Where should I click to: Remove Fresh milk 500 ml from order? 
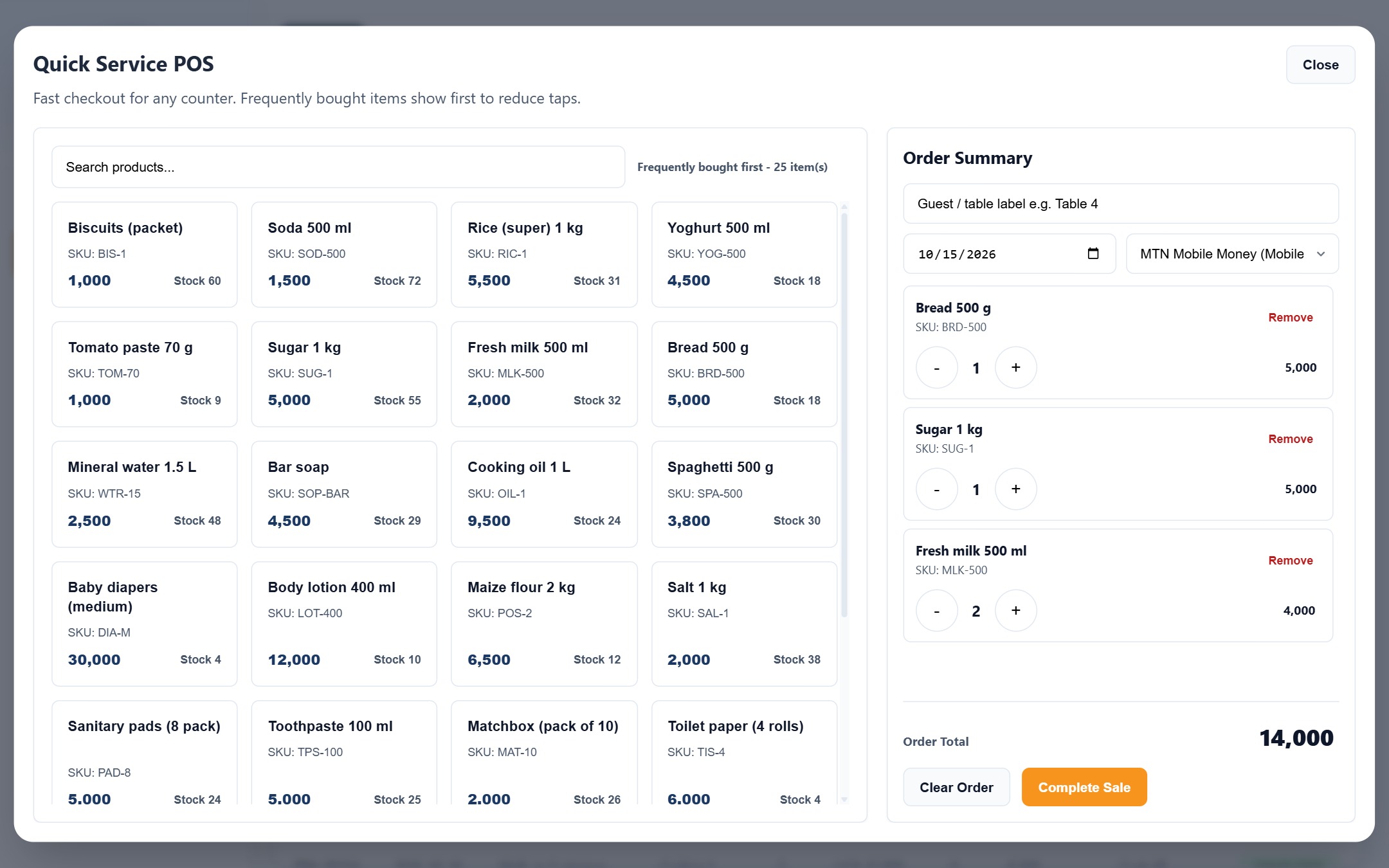click(x=1290, y=561)
